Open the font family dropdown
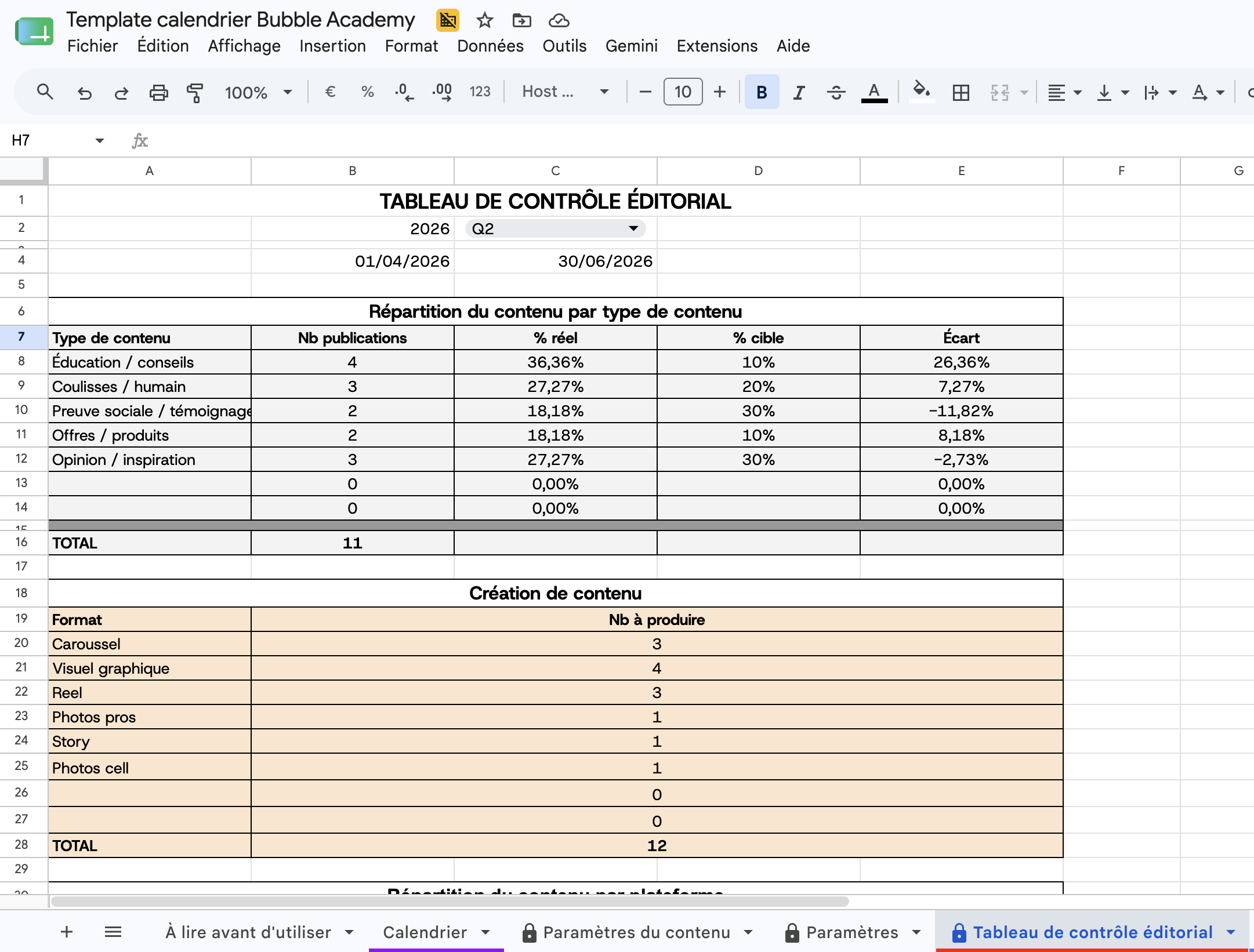1254x952 pixels. (565, 92)
